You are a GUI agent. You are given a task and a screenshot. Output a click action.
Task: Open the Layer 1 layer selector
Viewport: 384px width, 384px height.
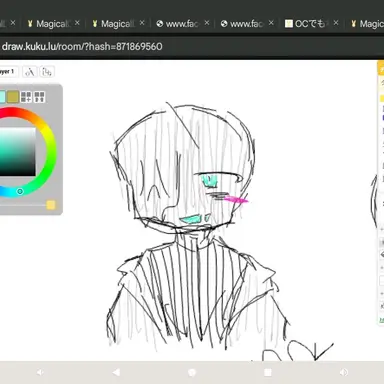coord(8,72)
